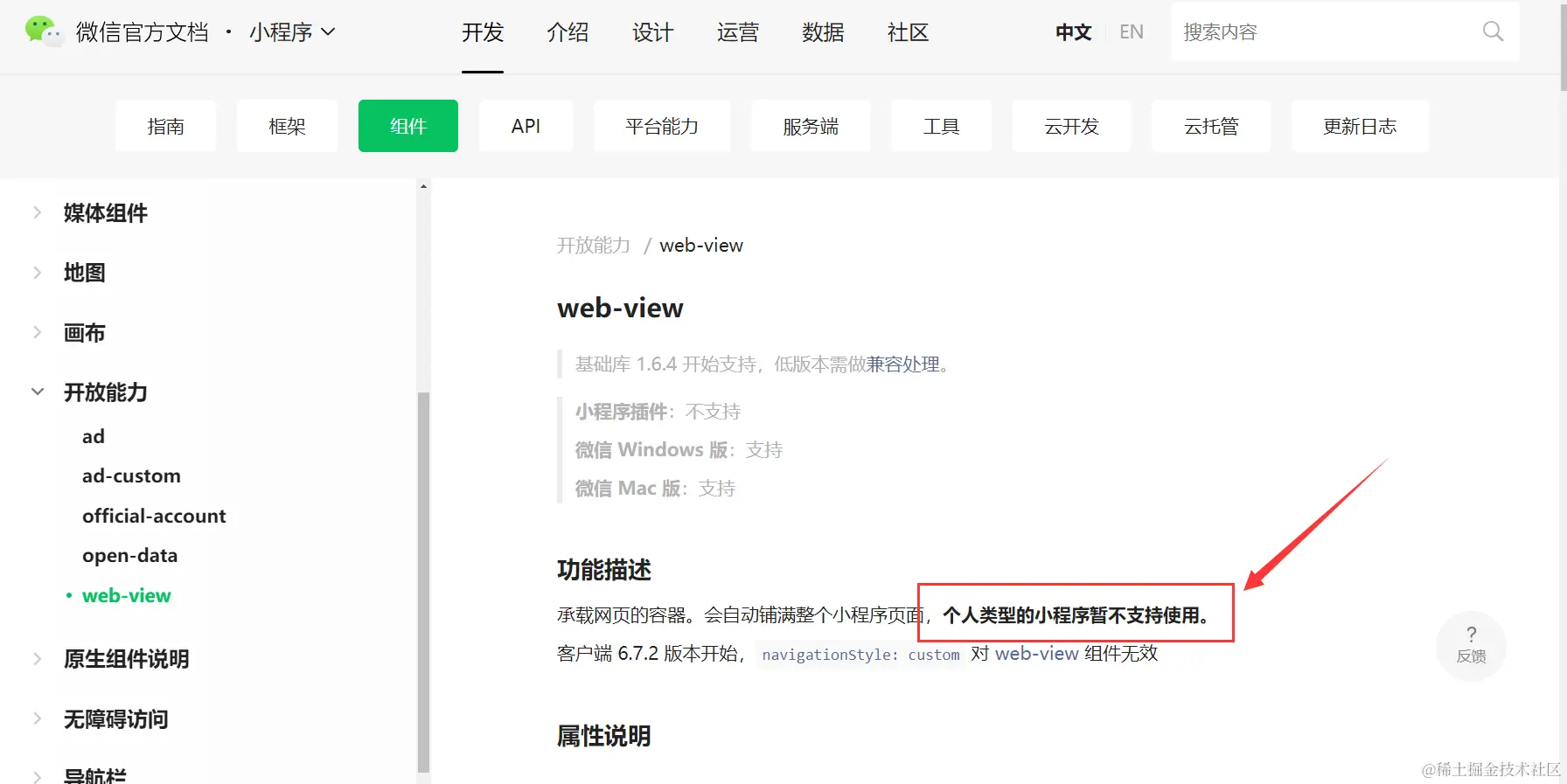The height and width of the screenshot is (784, 1567).
Task: Click the search magnifier icon
Action: 1493,31
